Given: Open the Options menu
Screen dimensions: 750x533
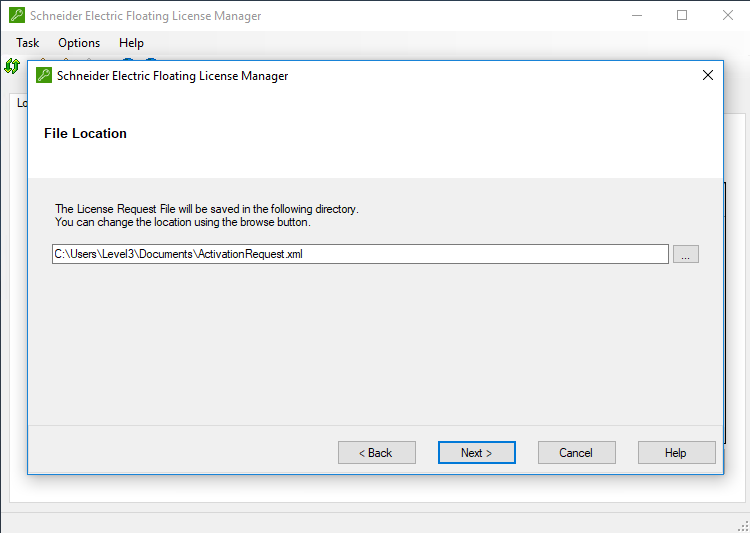Looking at the screenshot, I should (79, 43).
